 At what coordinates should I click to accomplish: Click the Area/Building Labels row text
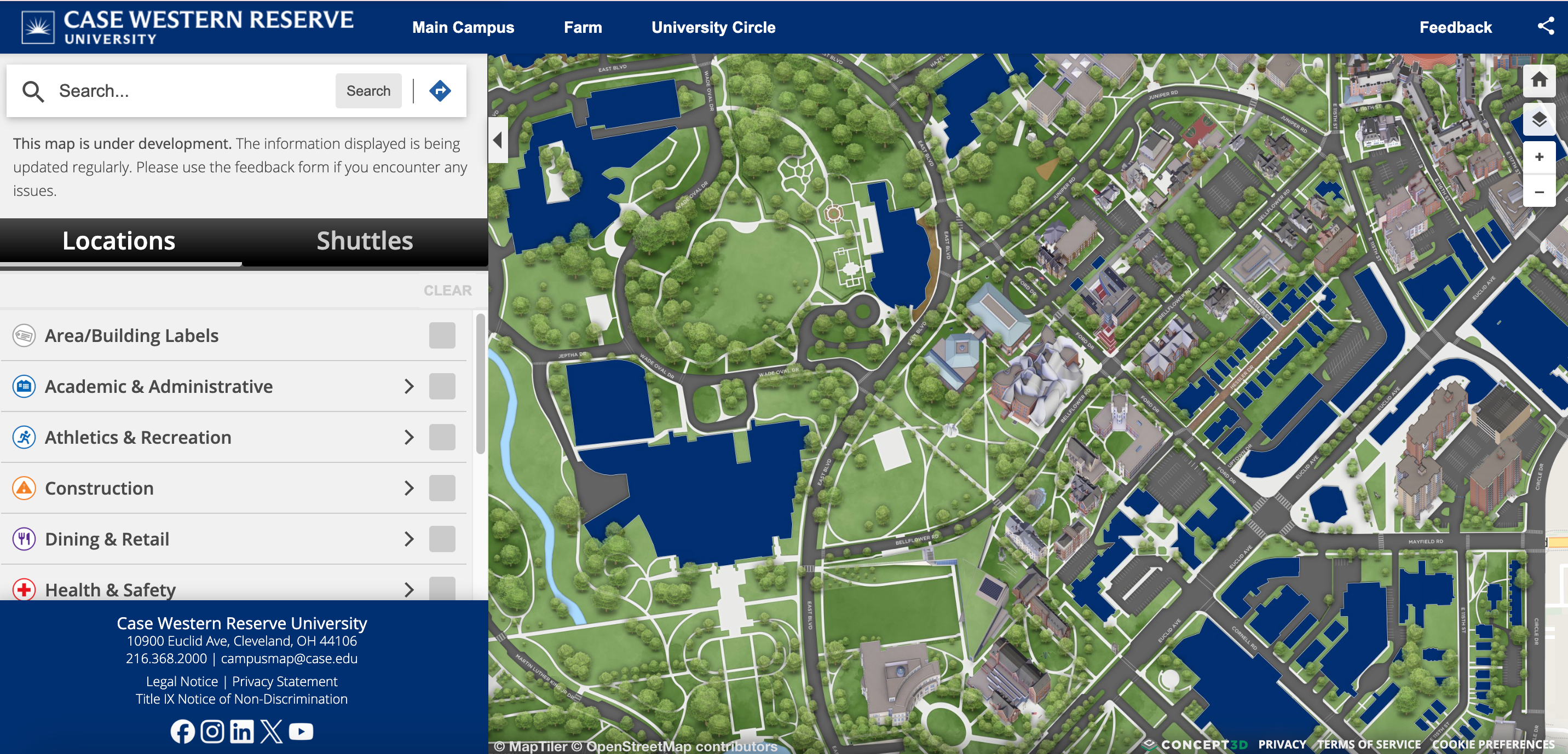click(x=131, y=335)
